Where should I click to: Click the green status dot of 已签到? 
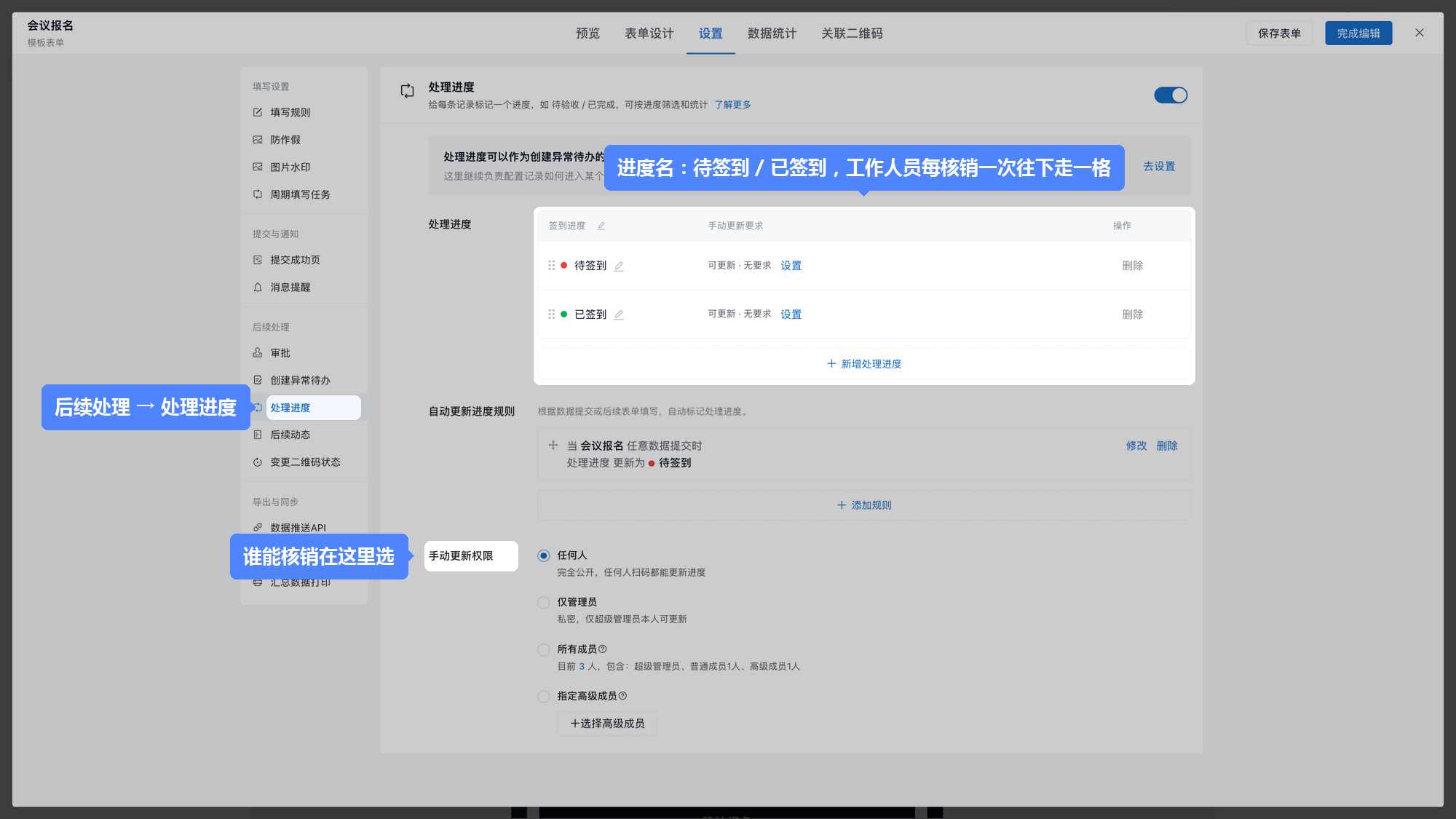point(564,314)
